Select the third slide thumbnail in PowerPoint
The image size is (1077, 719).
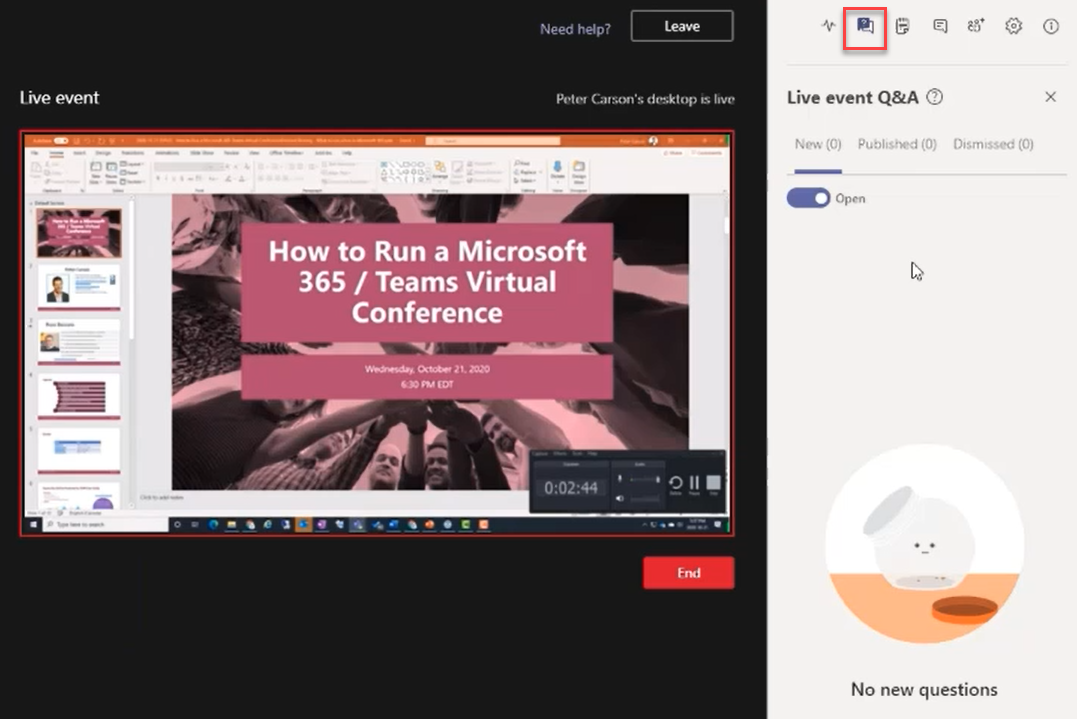tap(79, 341)
